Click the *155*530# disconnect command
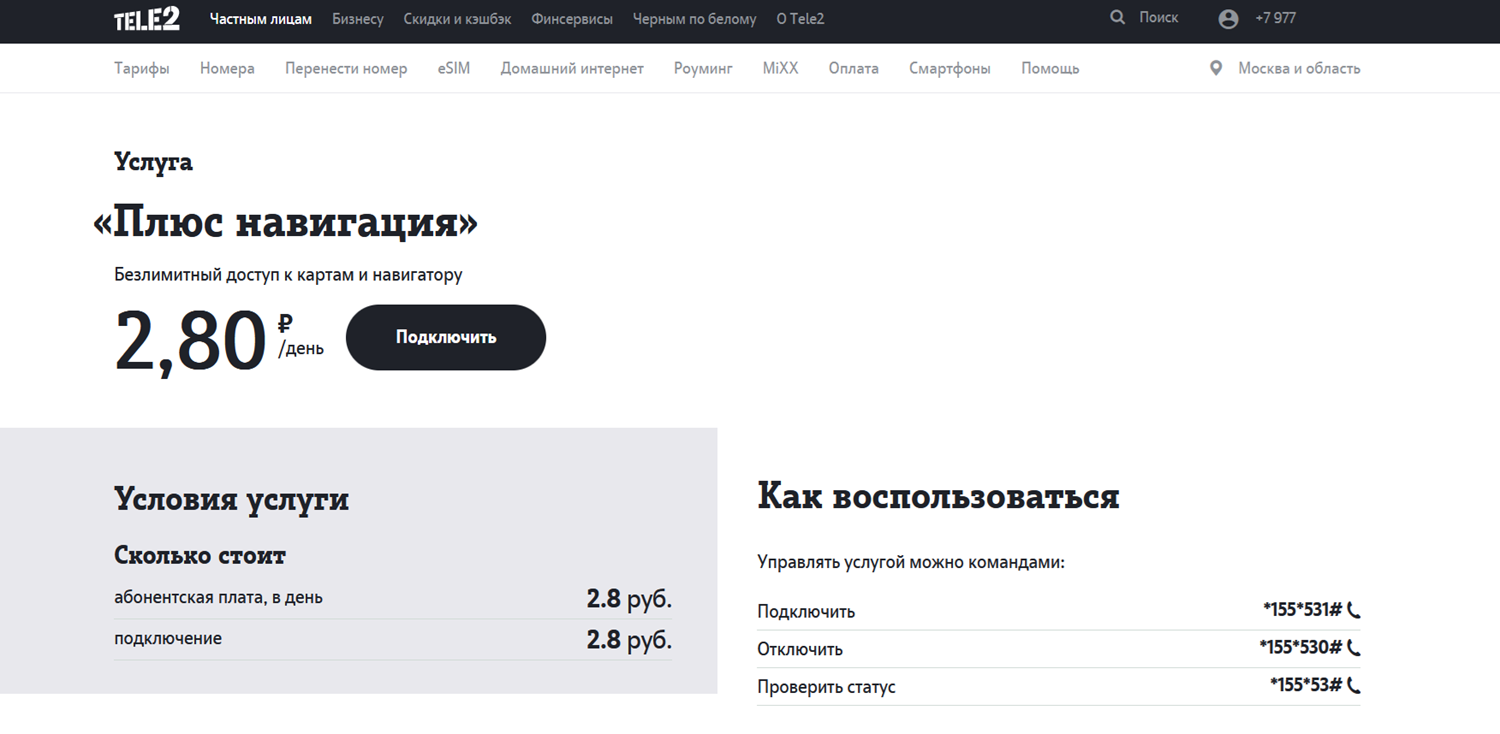Viewport: 1500px width, 734px height. [x=1301, y=648]
